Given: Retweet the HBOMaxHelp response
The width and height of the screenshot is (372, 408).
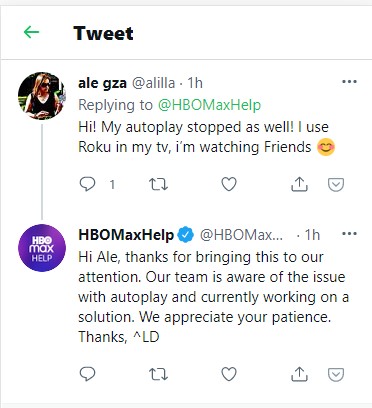Looking at the screenshot, I should 158,374.
